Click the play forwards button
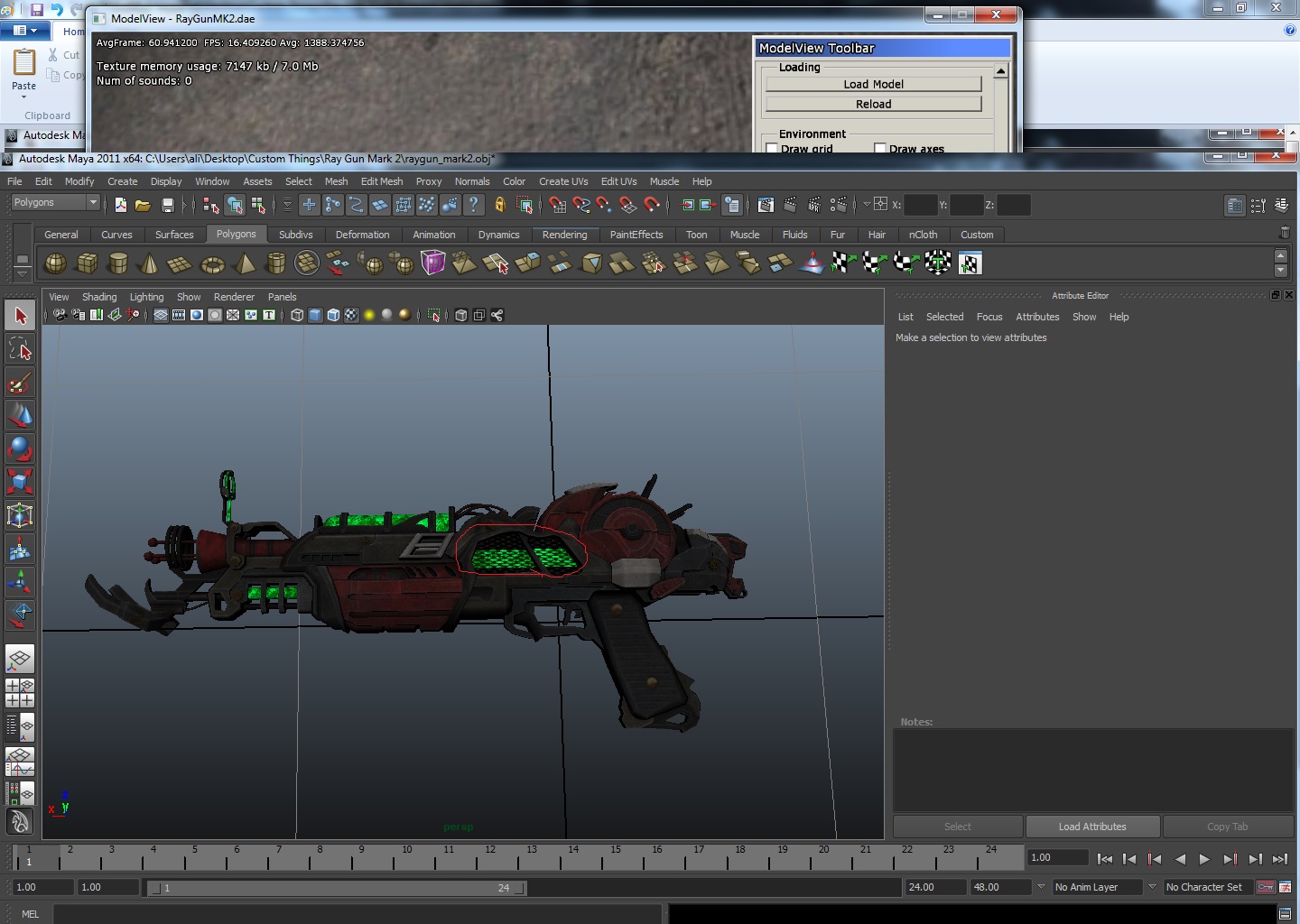The height and width of the screenshot is (924, 1300). coord(1204,859)
